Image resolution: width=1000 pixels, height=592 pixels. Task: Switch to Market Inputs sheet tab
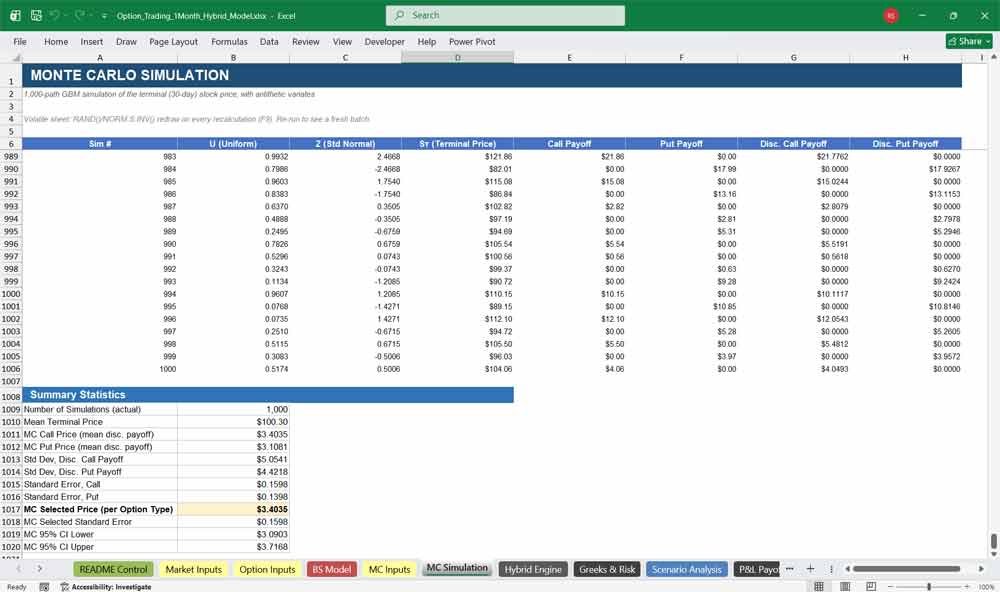193,569
